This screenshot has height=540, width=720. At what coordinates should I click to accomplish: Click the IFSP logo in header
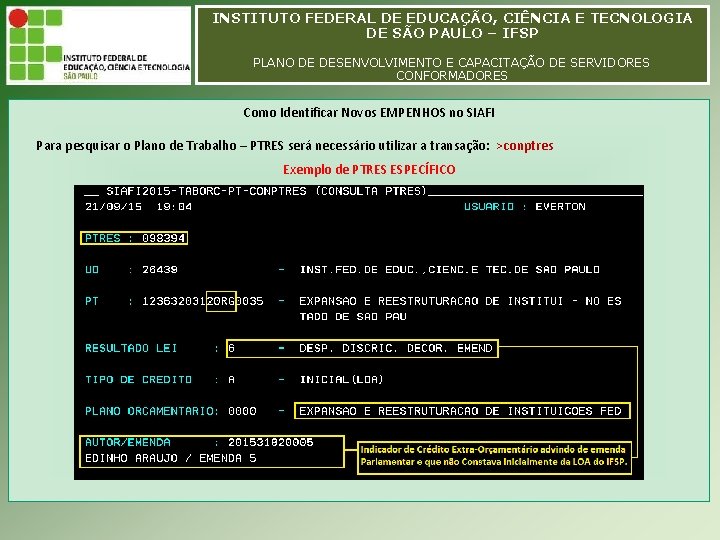(x=98, y=45)
